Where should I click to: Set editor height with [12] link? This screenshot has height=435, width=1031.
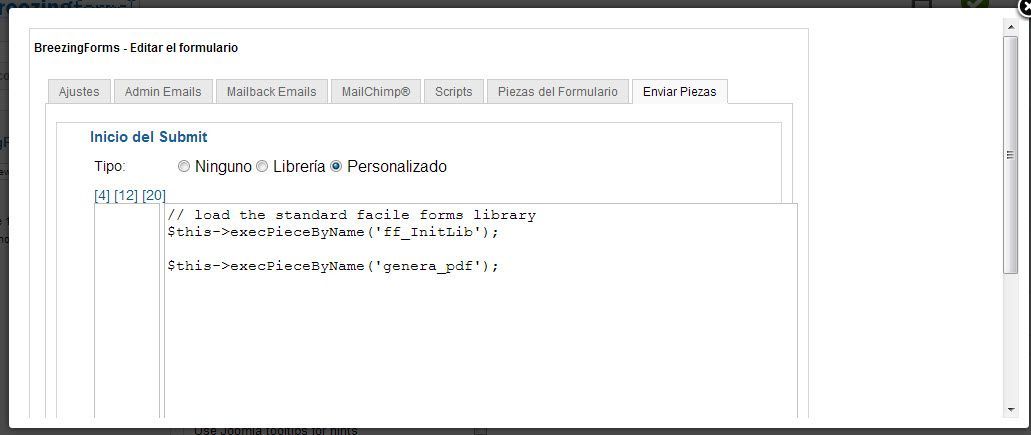126,195
